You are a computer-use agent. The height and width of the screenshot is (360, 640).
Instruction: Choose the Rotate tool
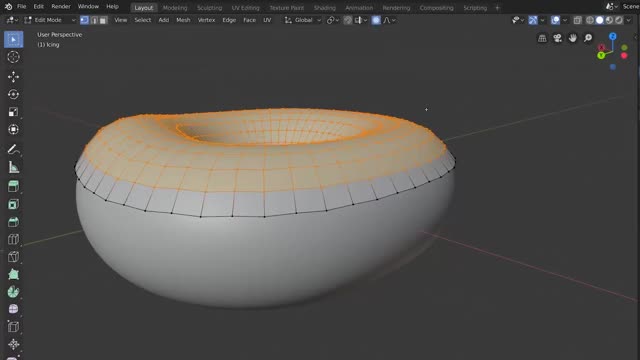pos(13,94)
